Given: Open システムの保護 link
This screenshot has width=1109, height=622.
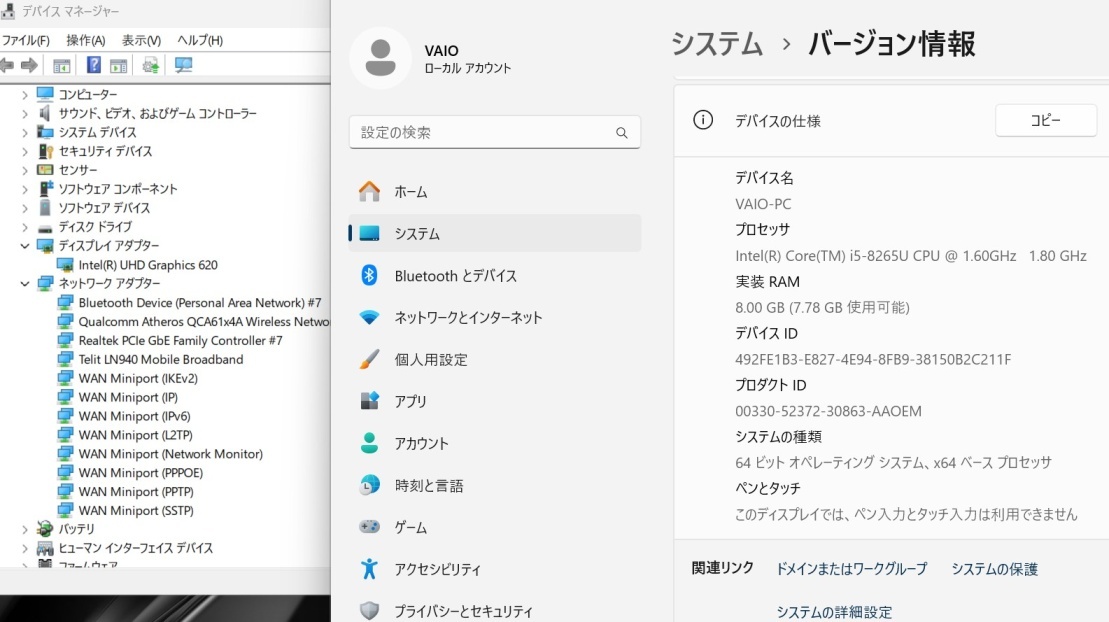Looking at the screenshot, I should (994, 569).
